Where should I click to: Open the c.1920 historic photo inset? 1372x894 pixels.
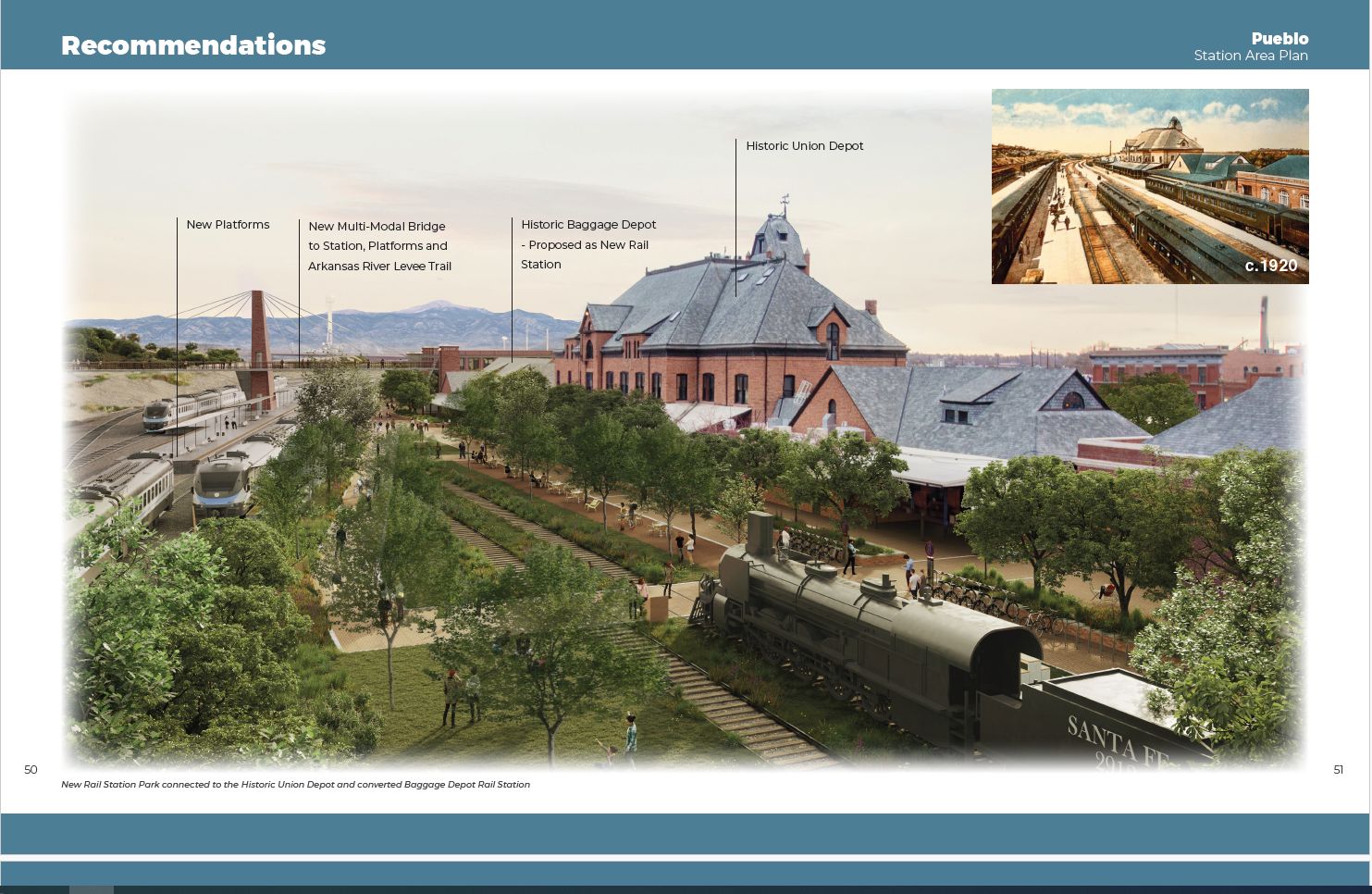click(x=1150, y=185)
